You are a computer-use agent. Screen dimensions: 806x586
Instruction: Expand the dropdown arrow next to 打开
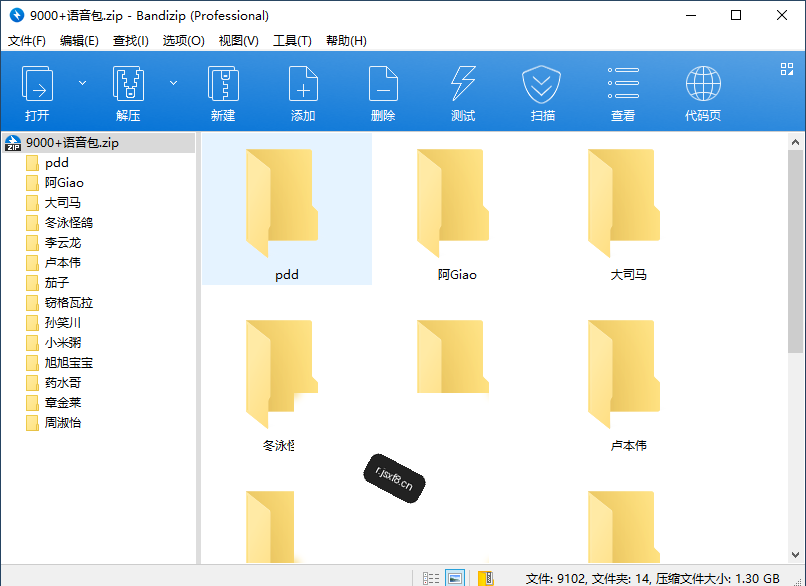(82, 83)
